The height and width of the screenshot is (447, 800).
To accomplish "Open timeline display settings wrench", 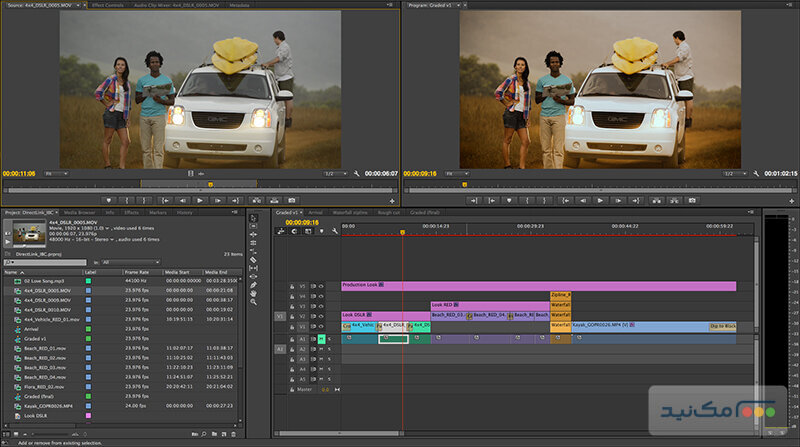I will [x=335, y=231].
